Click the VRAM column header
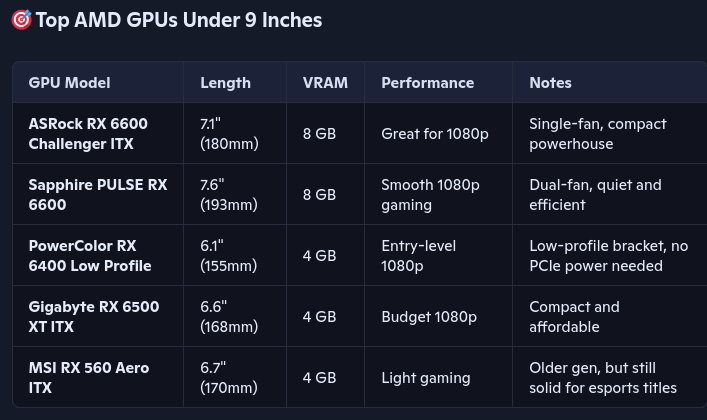The width and height of the screenshot is (707, 420). pyautogui.click(x=325, y=83)
